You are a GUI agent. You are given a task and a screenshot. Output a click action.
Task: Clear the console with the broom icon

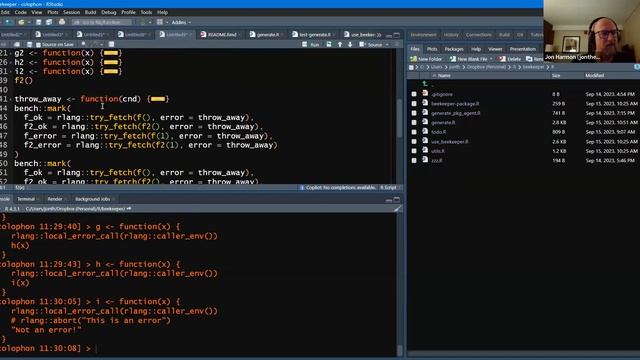(x=397, y=209)
